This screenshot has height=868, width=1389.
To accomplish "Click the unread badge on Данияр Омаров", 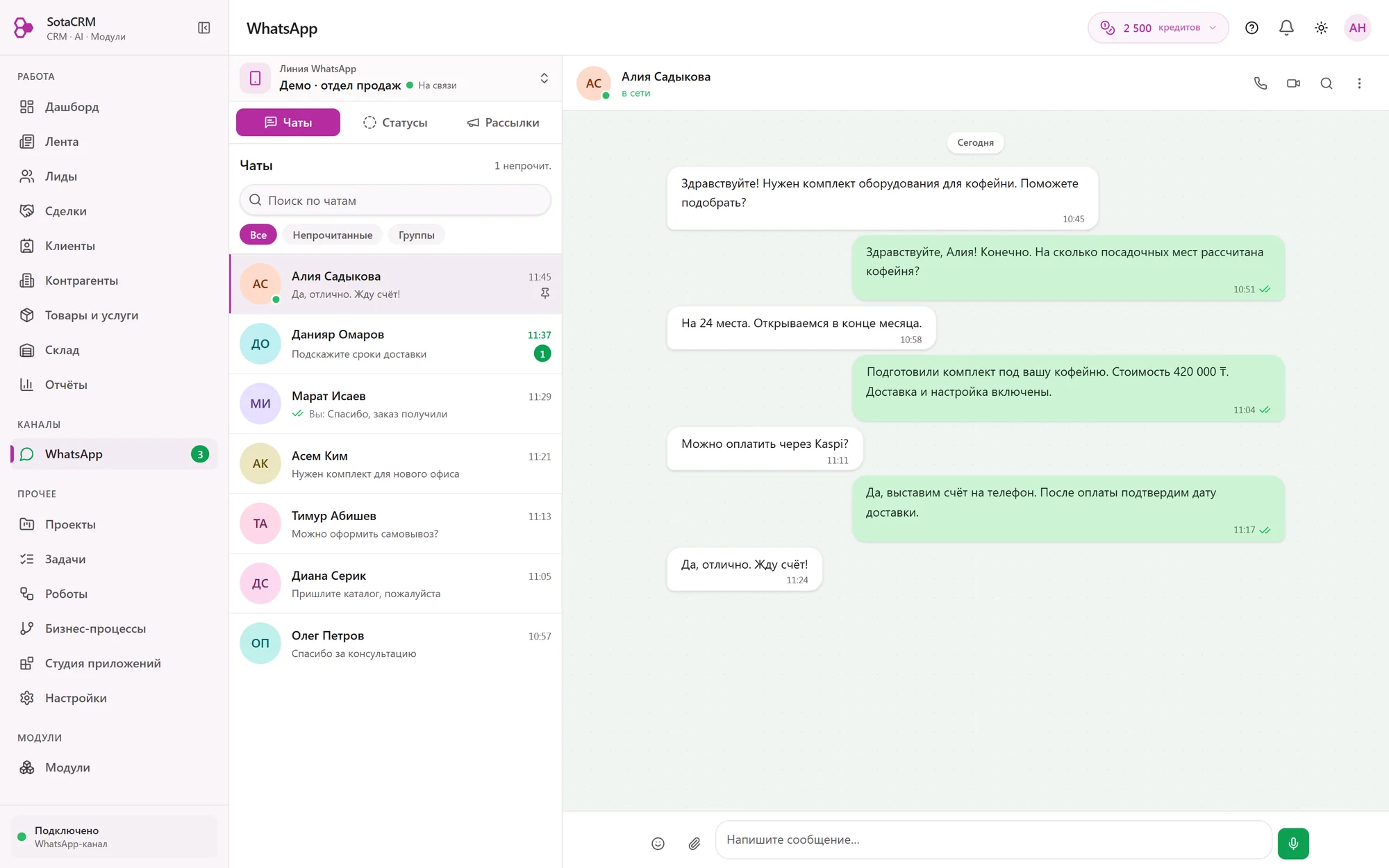I will tap(542, 353).
